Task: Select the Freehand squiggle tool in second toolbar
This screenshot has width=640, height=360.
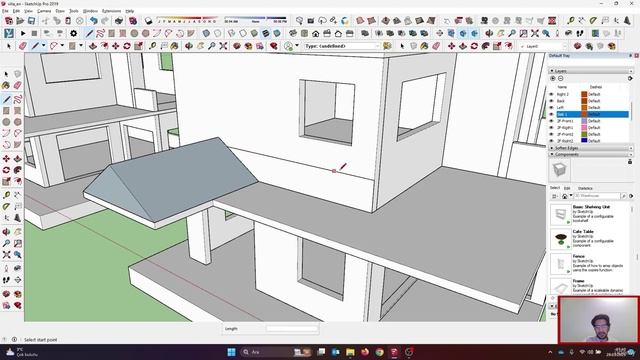Action: [100, 33]
